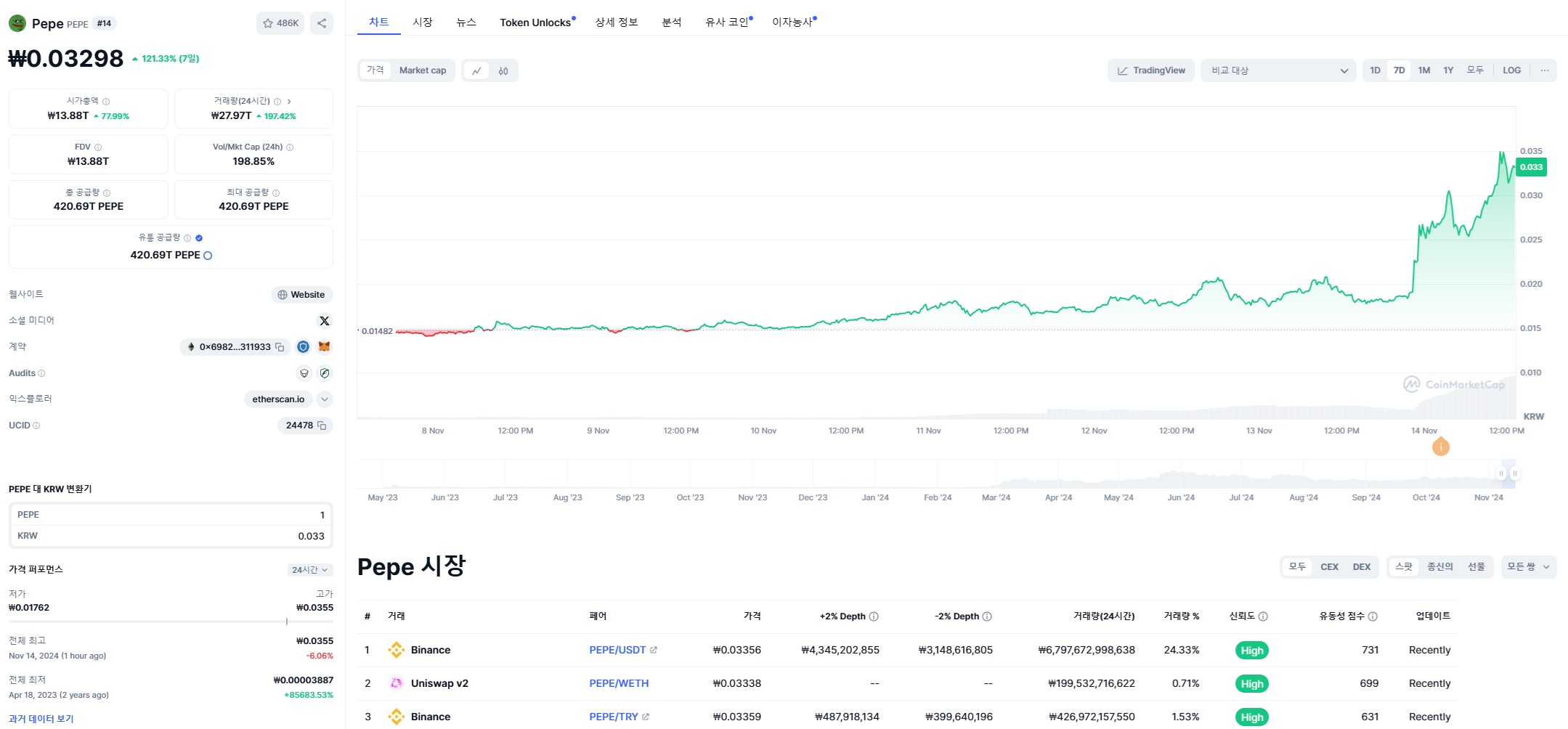Select the candlestick chart type icon

point(503,70)
